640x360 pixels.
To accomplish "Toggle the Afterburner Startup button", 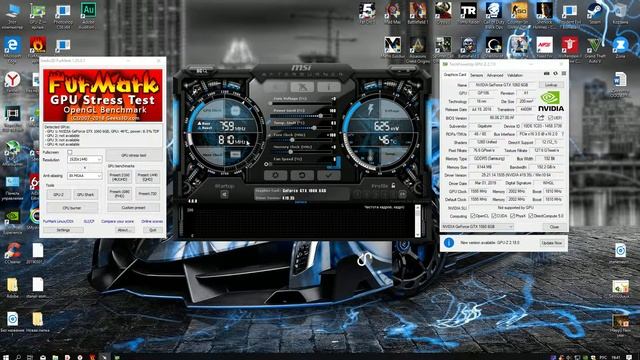I will [x=224, y=195].
